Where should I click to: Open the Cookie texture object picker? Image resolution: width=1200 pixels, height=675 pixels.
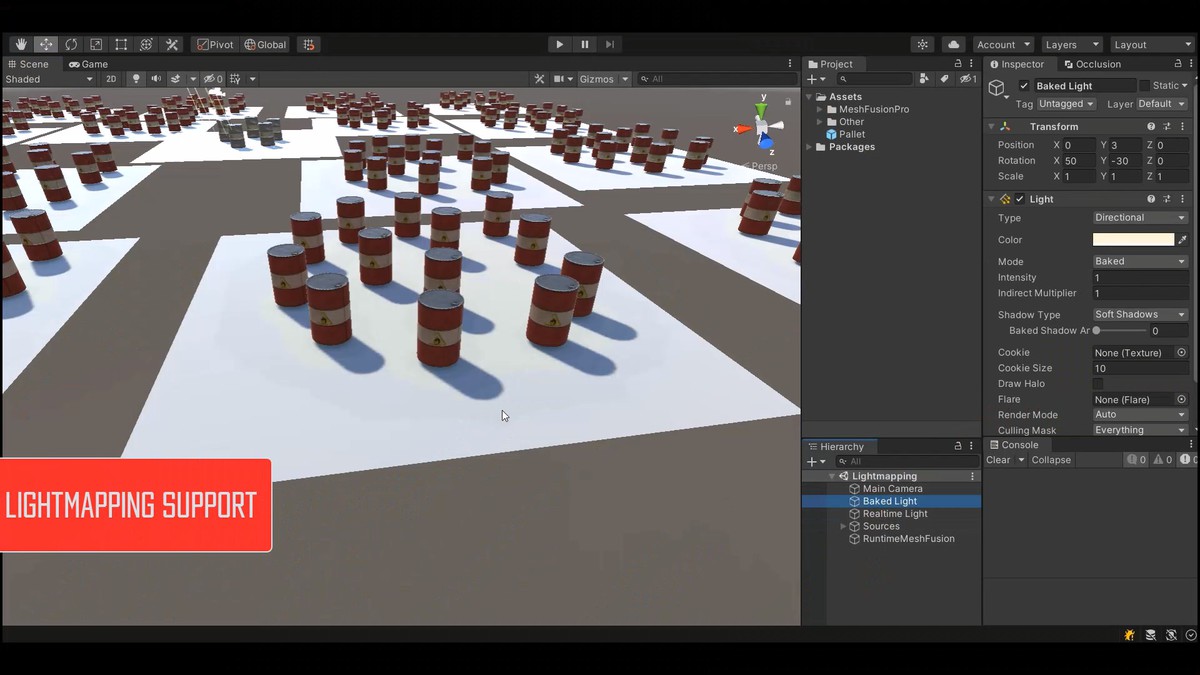1181,353
